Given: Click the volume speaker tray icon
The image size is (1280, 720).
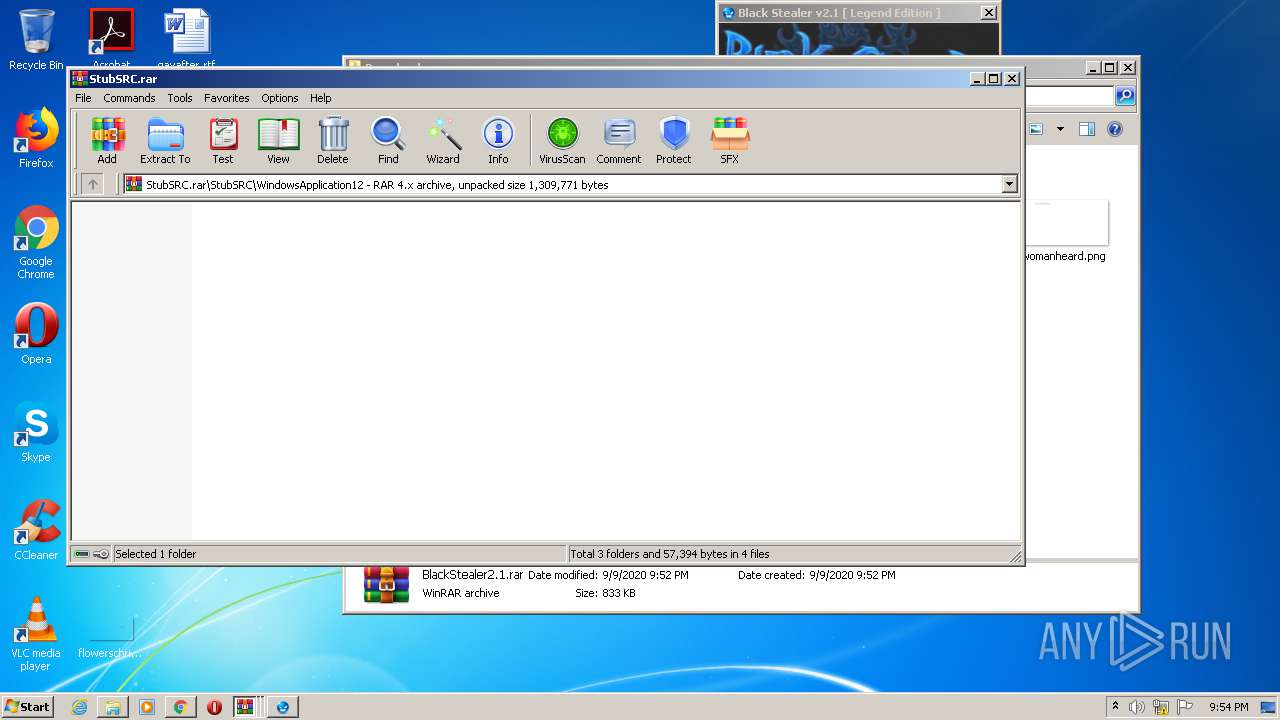Looking at the screenshot, I should [x=1137, y=707].
